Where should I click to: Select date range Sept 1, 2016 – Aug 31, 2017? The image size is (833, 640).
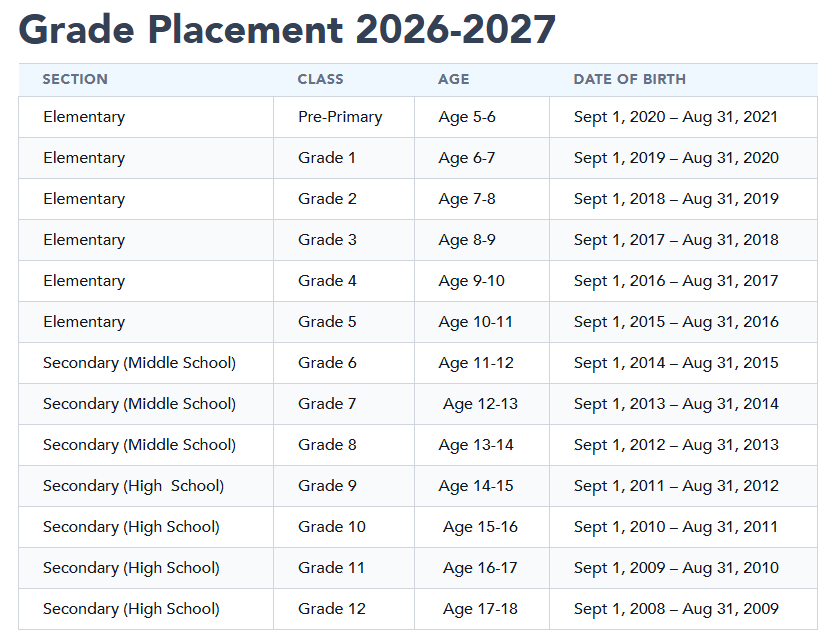(x=676, y=281)
